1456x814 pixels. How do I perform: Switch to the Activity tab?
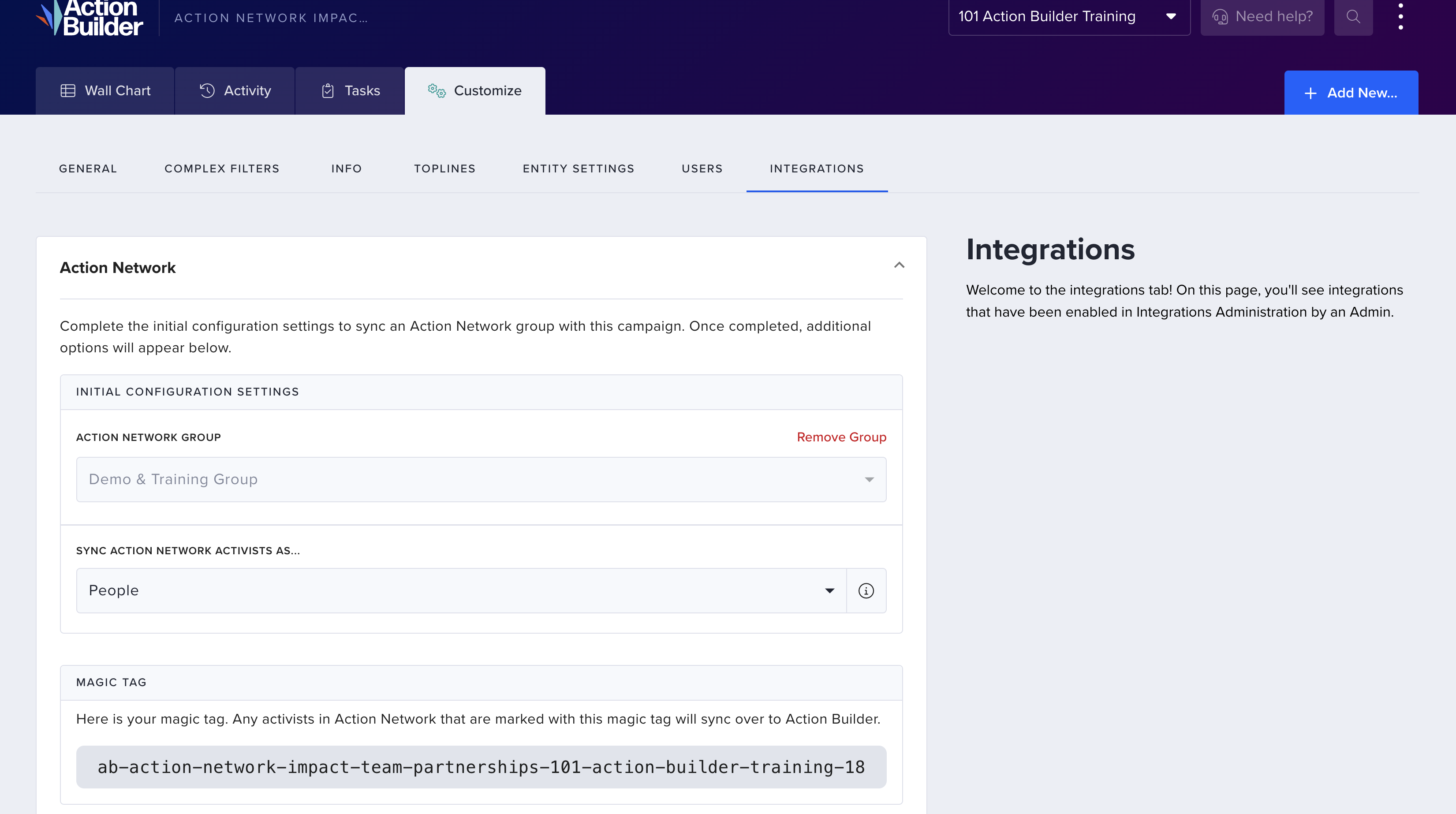pos(235,91)
